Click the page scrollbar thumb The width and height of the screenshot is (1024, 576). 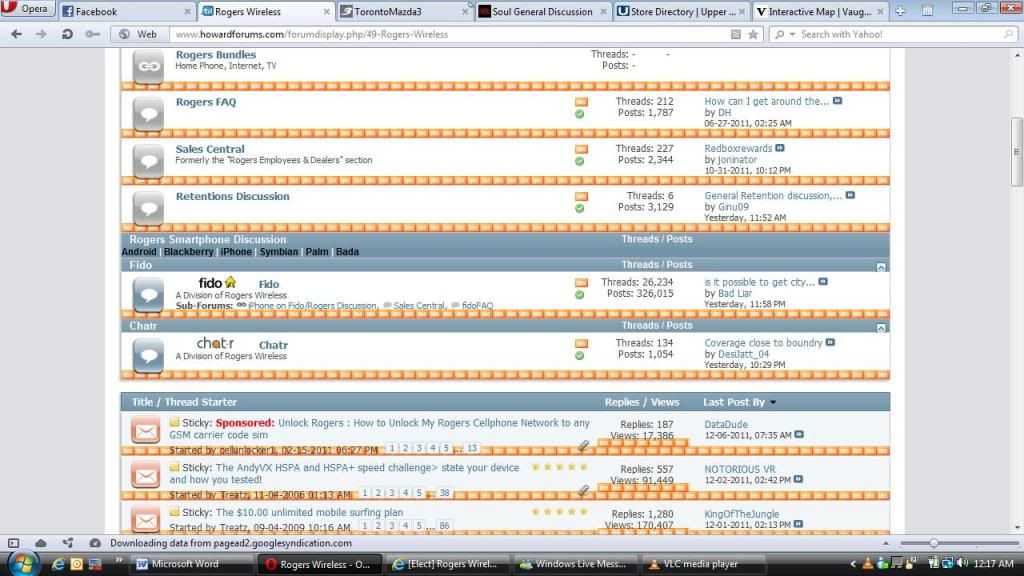coord(1016,152)
